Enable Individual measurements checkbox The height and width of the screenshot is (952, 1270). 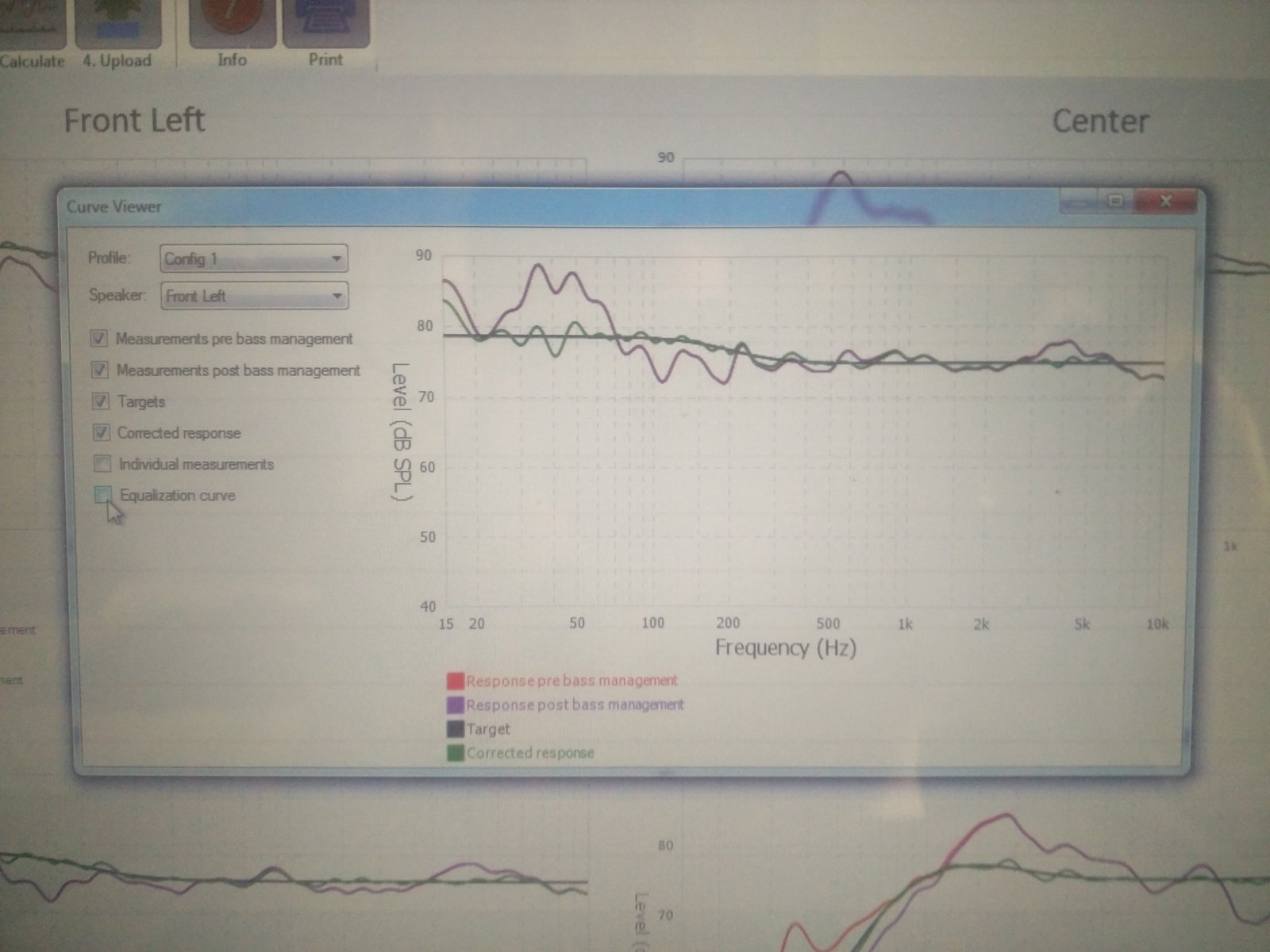pyautogui.click(x=102, y=463)
